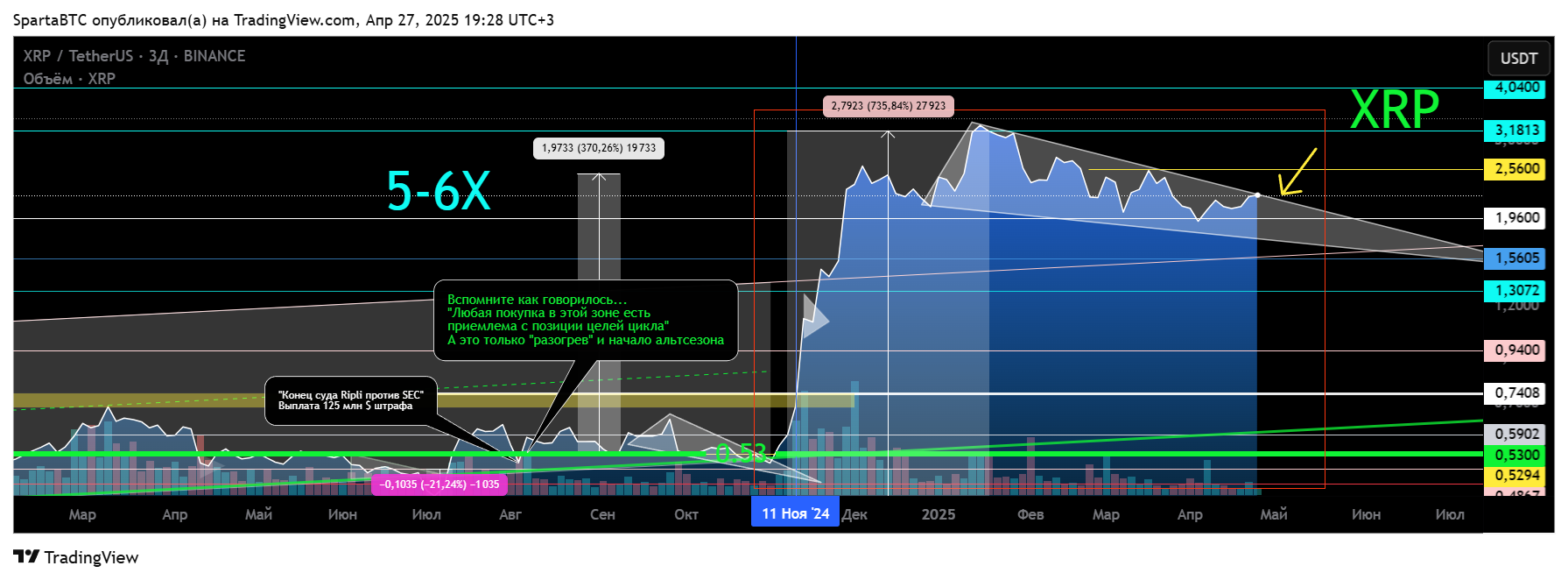Viewport: 1568px width, 580px height.
Task: Click the cyan 1,3072 price label
Action: pyautogui.click(x=1516, y=291)
